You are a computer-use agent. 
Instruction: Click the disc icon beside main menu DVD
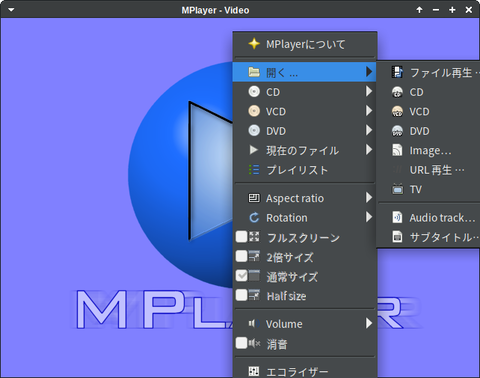point(254,131)
